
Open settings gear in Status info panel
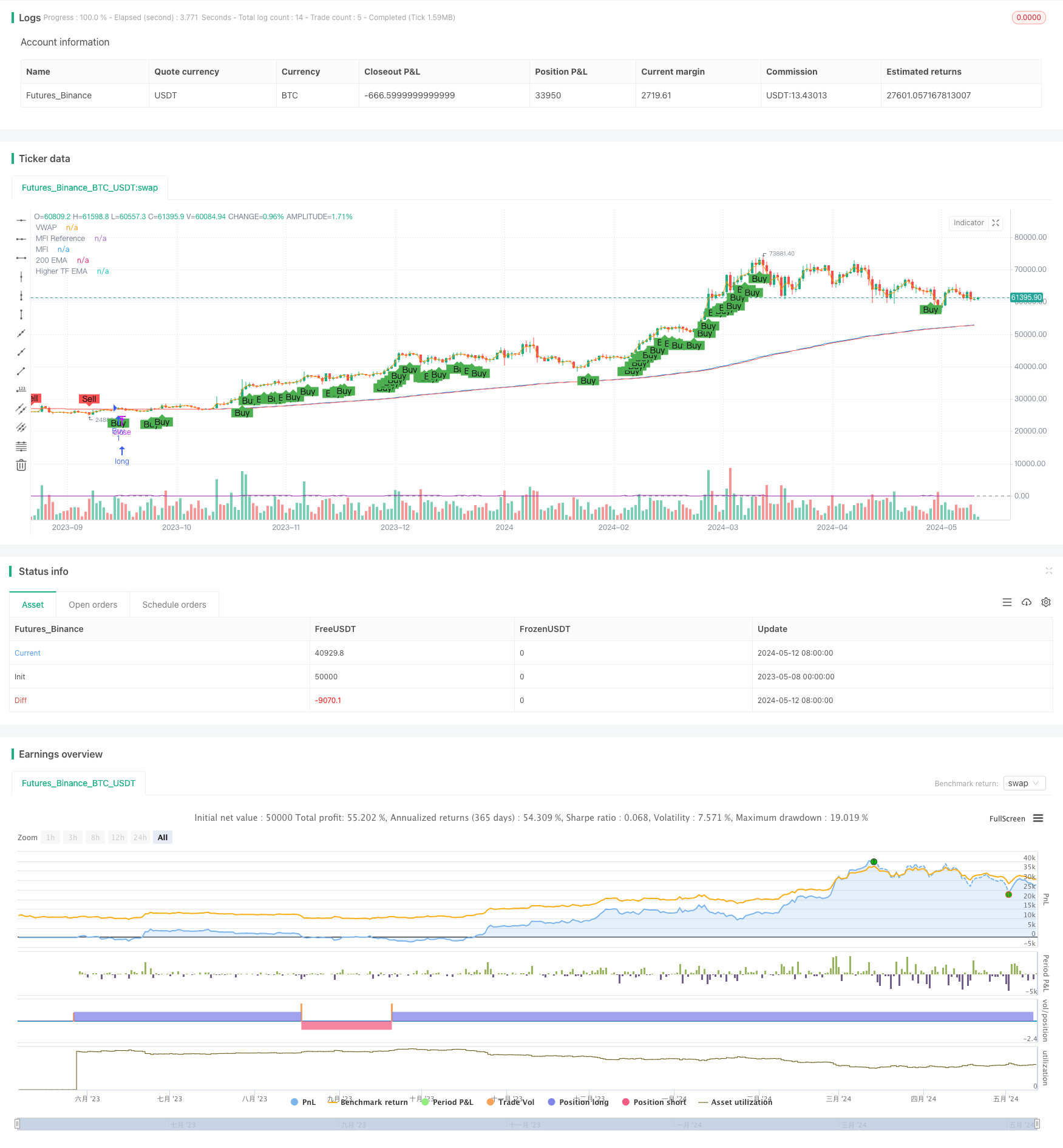pos(1046,602)
